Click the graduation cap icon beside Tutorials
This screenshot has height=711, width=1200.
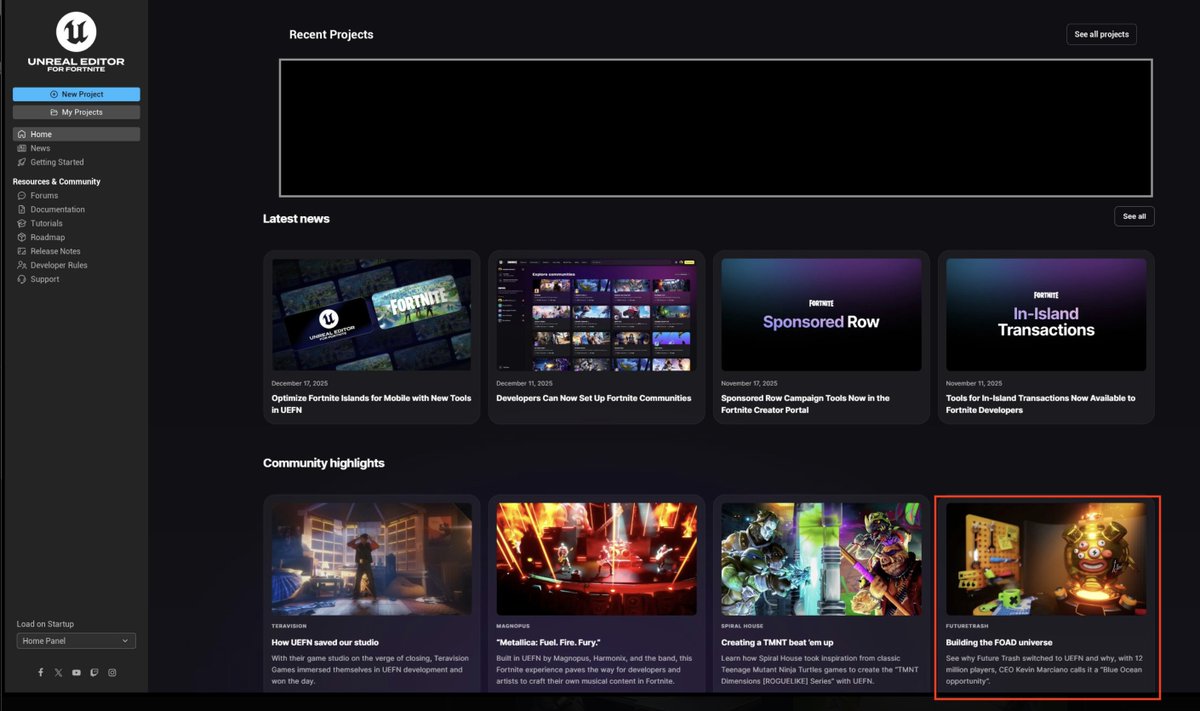click(x=22, y=224)
